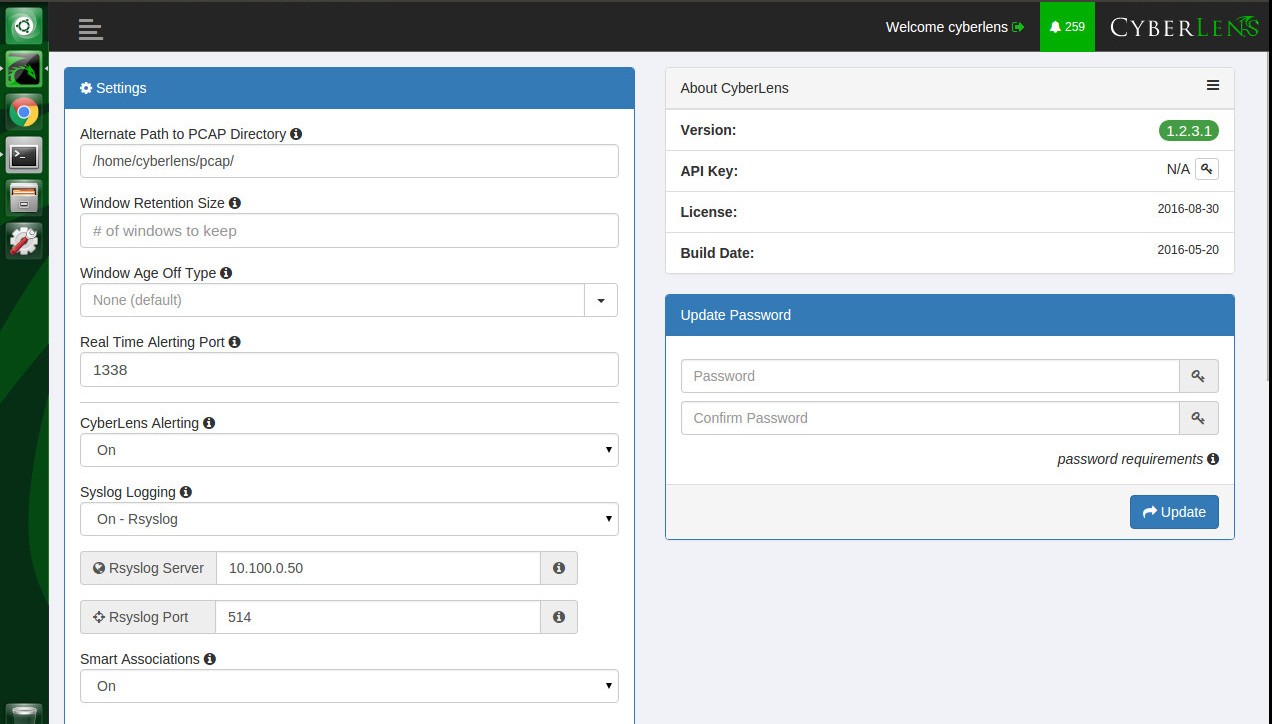
Task: Click the None (default) age off type field
Action: [x=332, y=300]
